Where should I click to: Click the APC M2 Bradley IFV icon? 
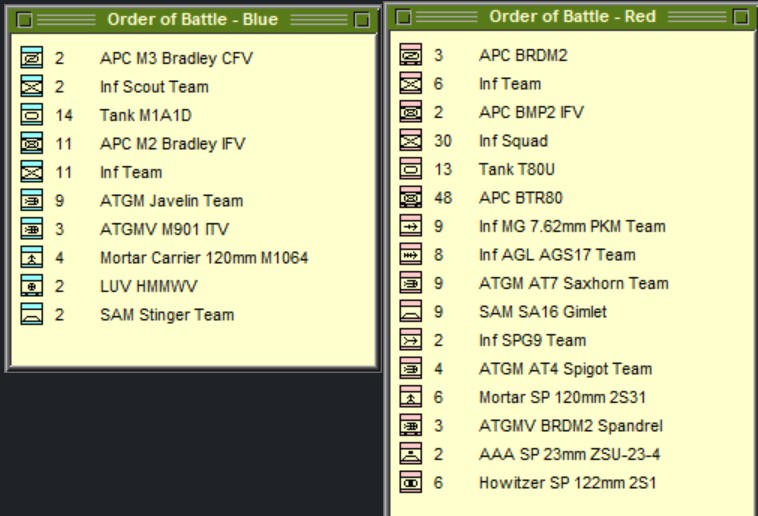tap(31, 143)
